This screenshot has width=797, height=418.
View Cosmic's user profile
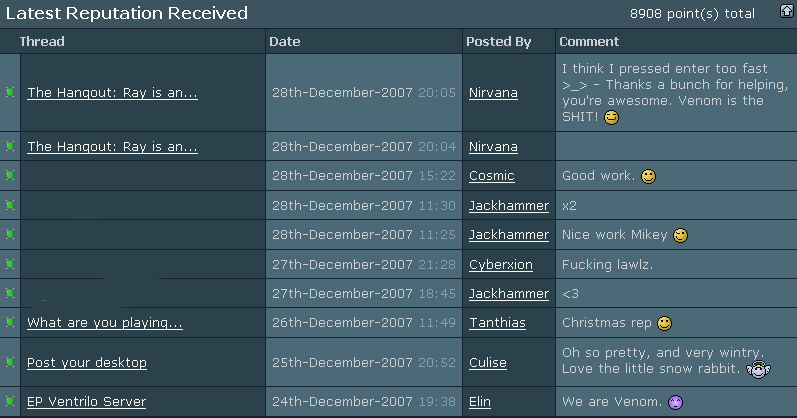pyautogui.click(x=492, y=176)
